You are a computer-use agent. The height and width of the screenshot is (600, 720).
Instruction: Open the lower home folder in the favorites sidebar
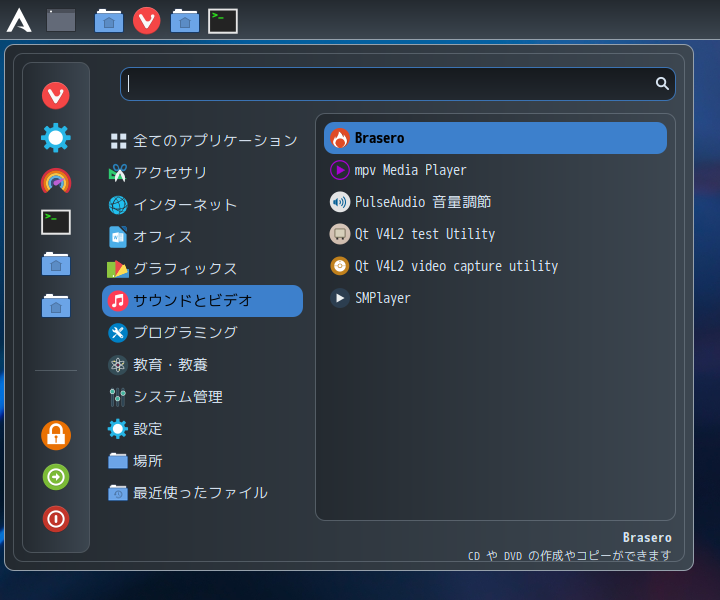coord(56,306)
